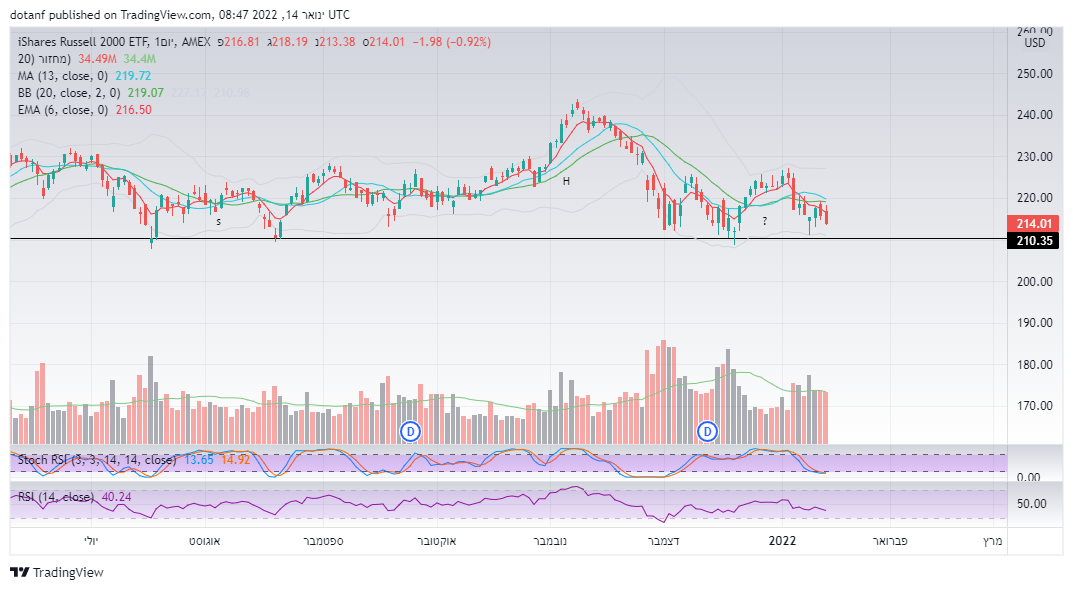Screen dimensions: 1073x590
Task: Click the 0.00 Stoch RSI axis label
Action: coord(1029,478)
